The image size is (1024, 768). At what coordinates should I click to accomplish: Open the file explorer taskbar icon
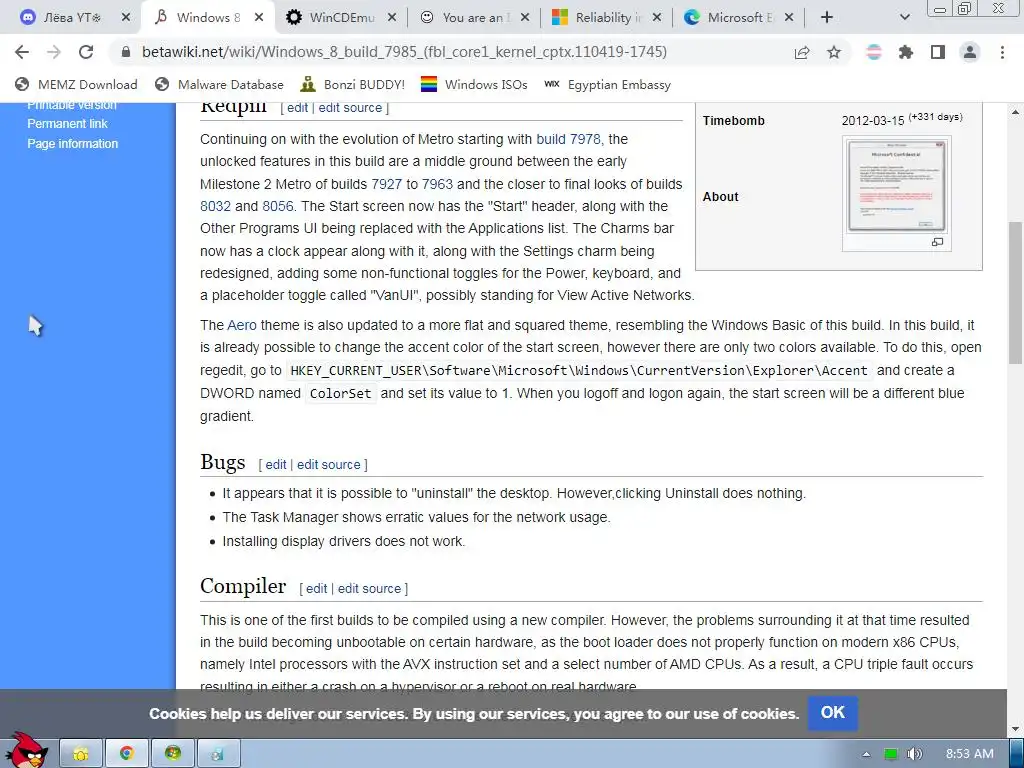81,754
